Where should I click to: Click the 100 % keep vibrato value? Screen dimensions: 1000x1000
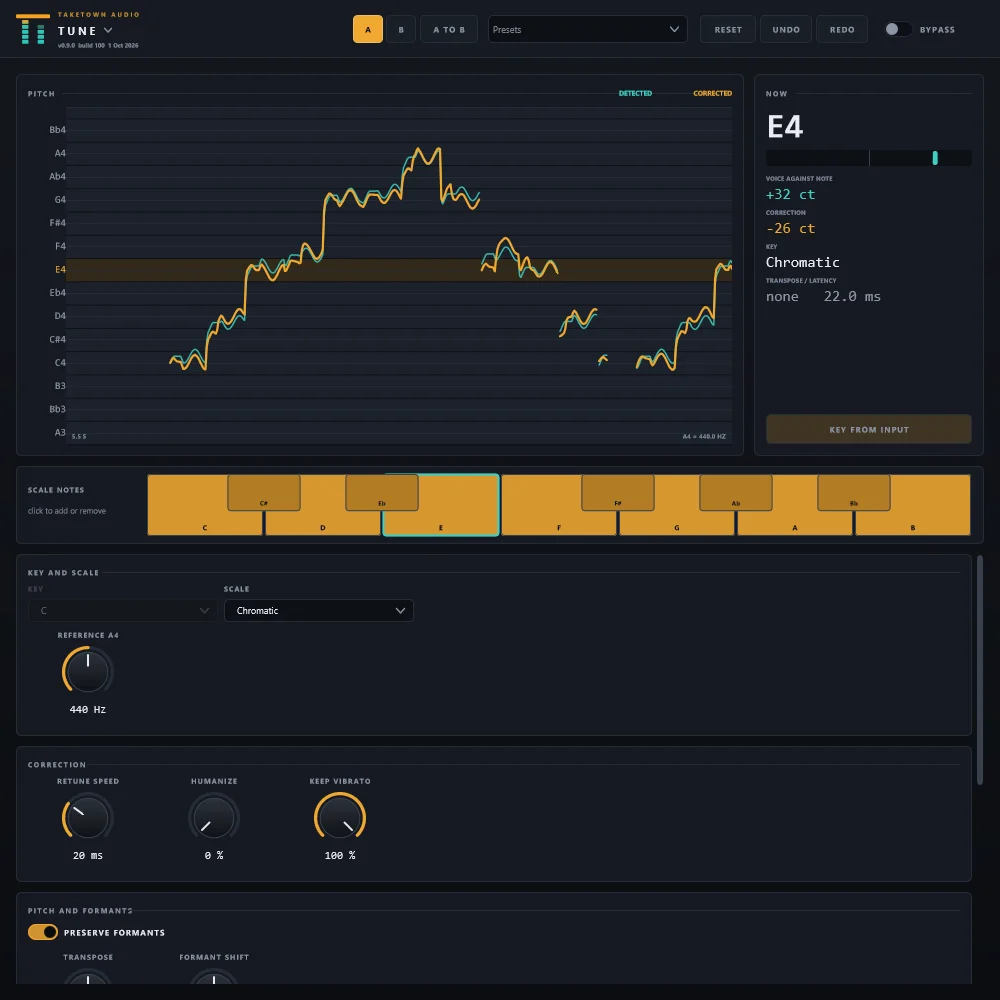pos(340,855)
